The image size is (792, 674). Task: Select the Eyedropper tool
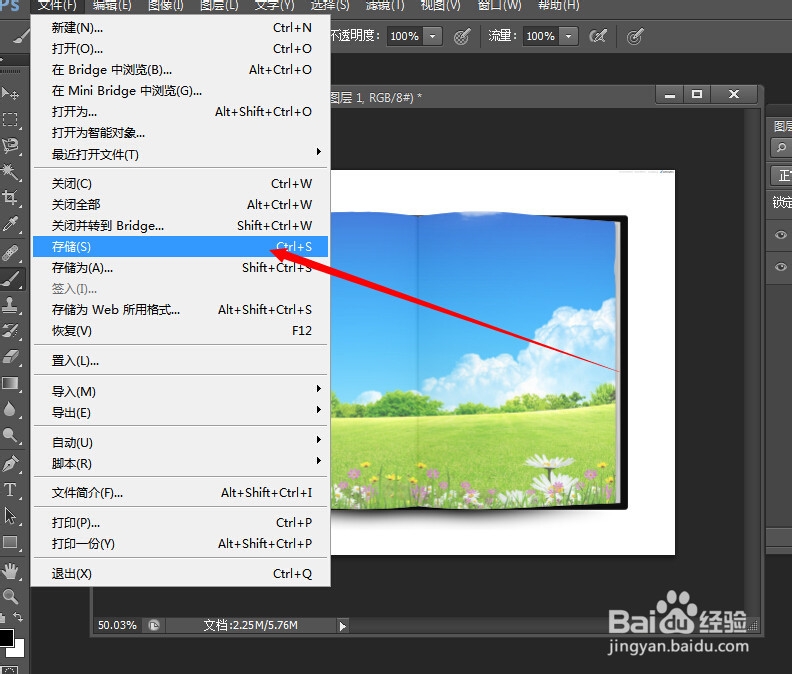click(10, 223)
